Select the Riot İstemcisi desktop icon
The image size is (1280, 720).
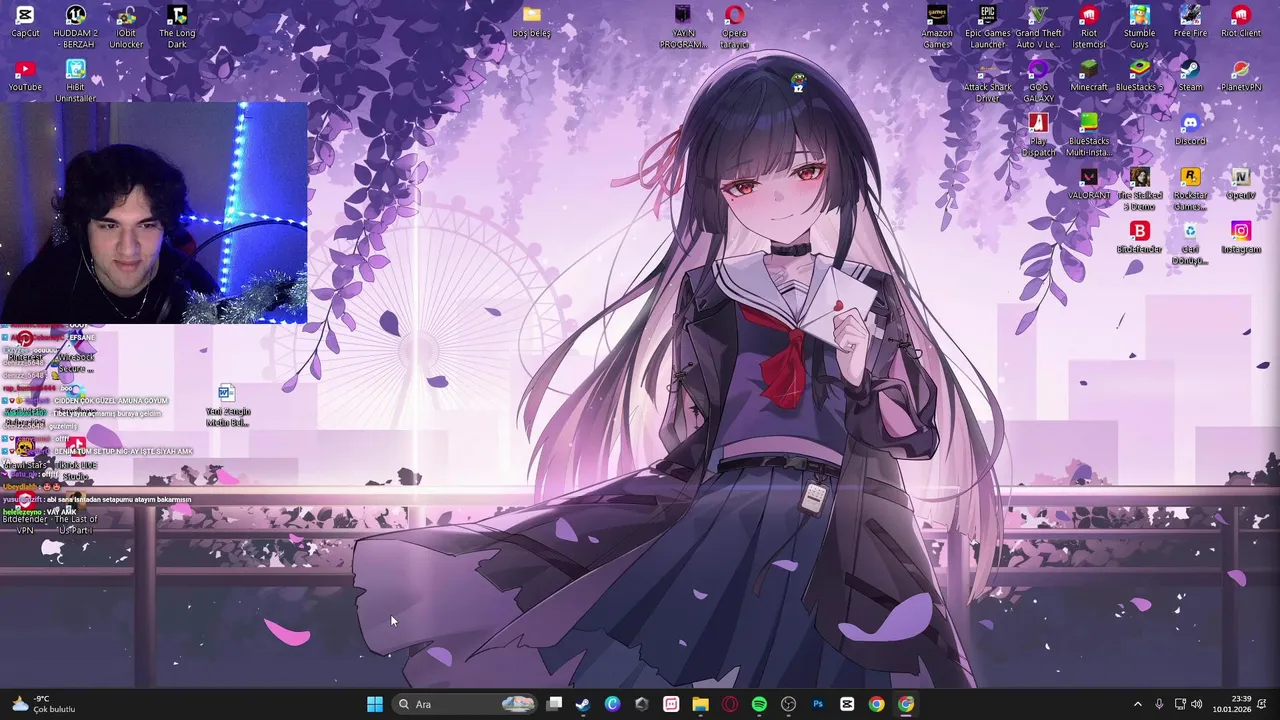[1089, 27]
